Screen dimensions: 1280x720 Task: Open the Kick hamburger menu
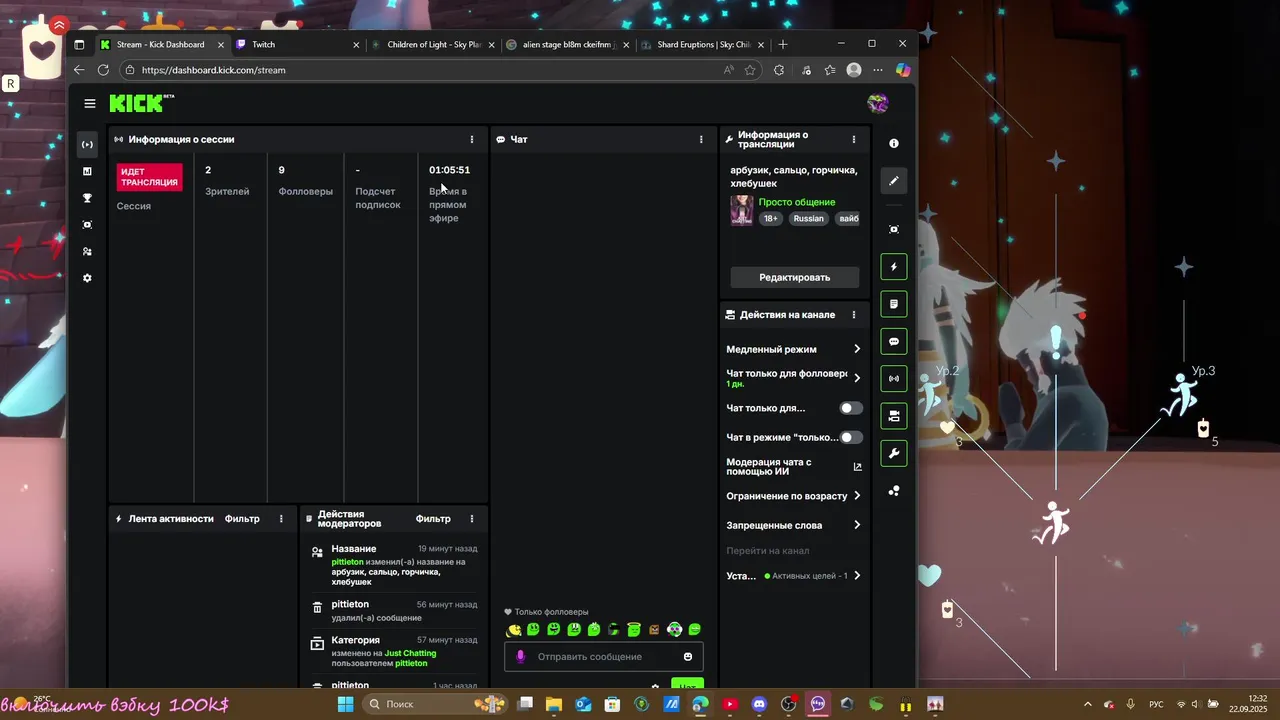[90, 103]
